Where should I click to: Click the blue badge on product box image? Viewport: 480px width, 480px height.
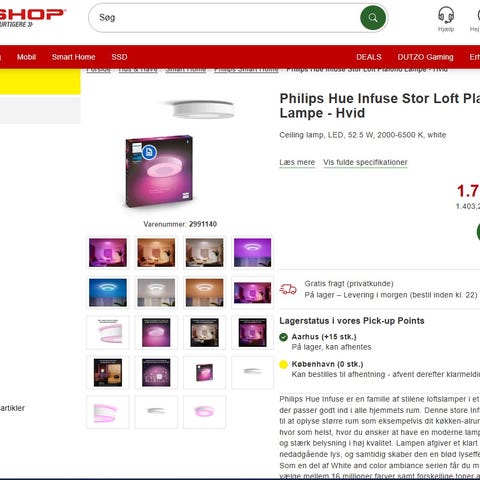[x=149, y=153]
